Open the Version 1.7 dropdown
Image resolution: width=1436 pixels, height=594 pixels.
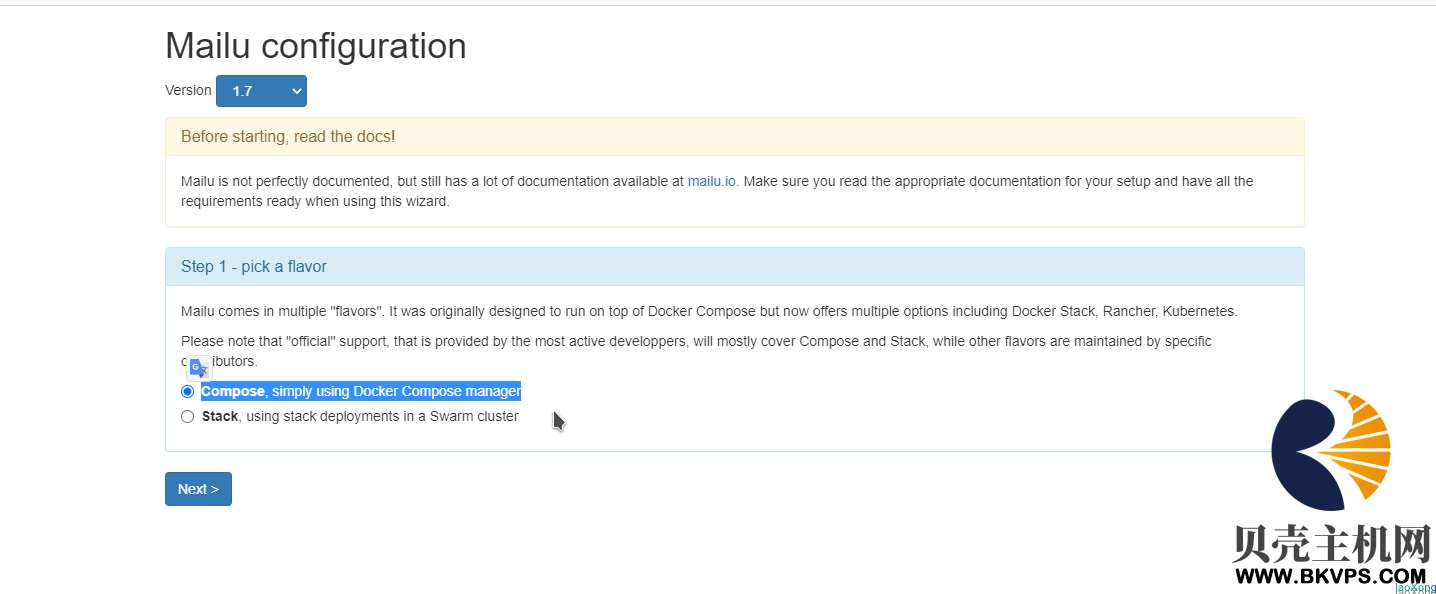coord(261,91)
